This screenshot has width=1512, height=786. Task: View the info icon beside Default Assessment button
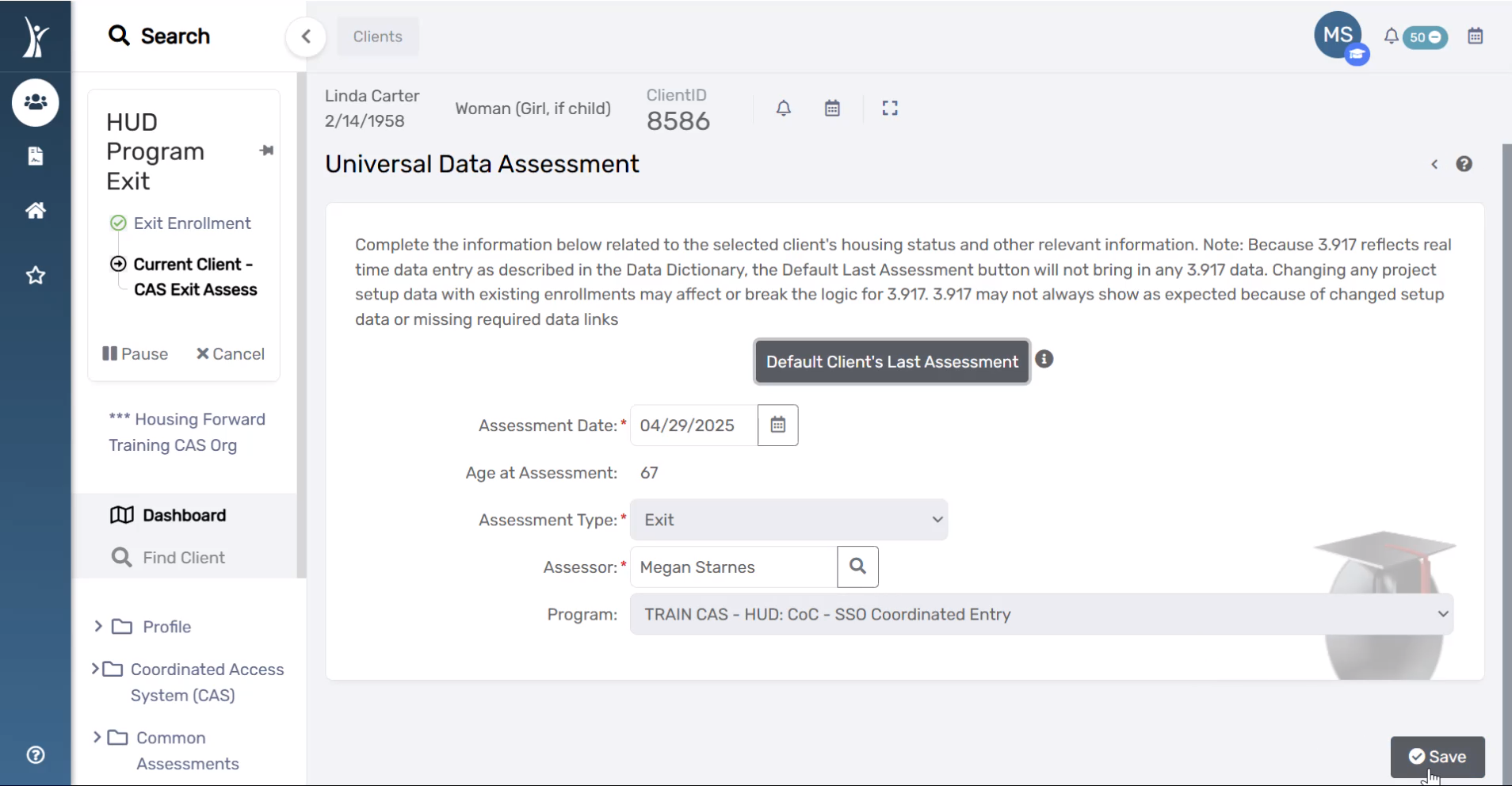(1045, 360)
